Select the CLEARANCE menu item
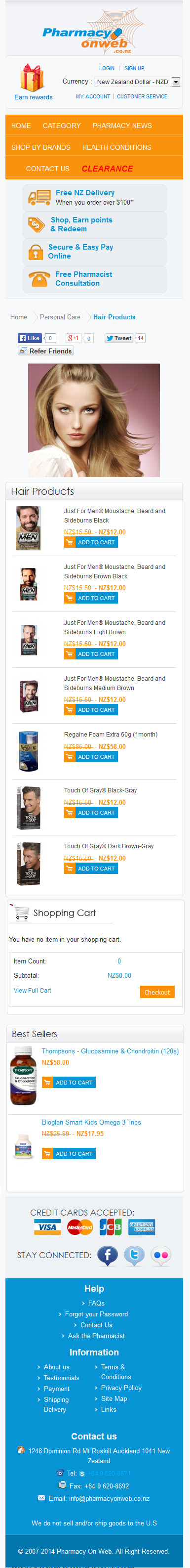 tap(108, 169)
